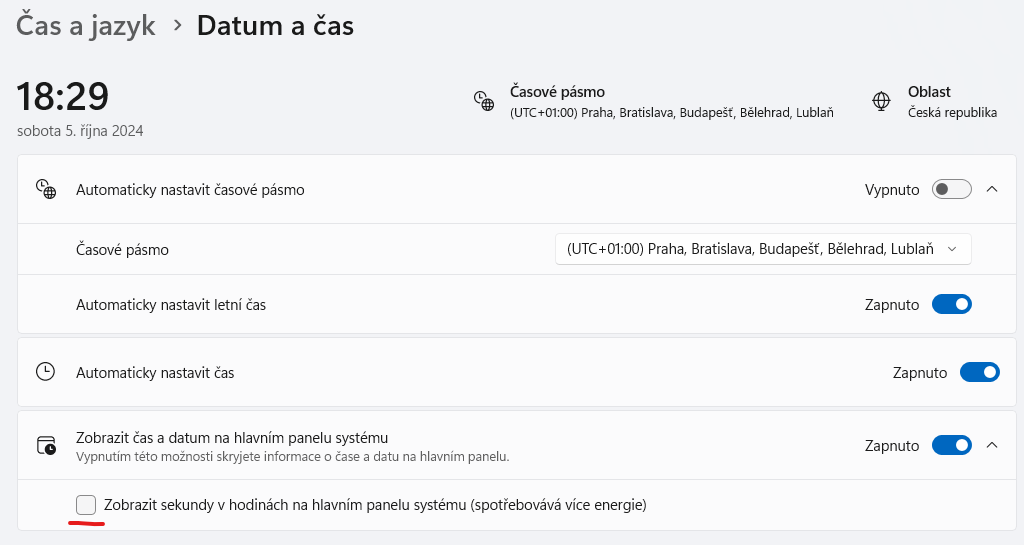
Task: Click the Automaticky nastavit čas row label
Action: point(155,372)
